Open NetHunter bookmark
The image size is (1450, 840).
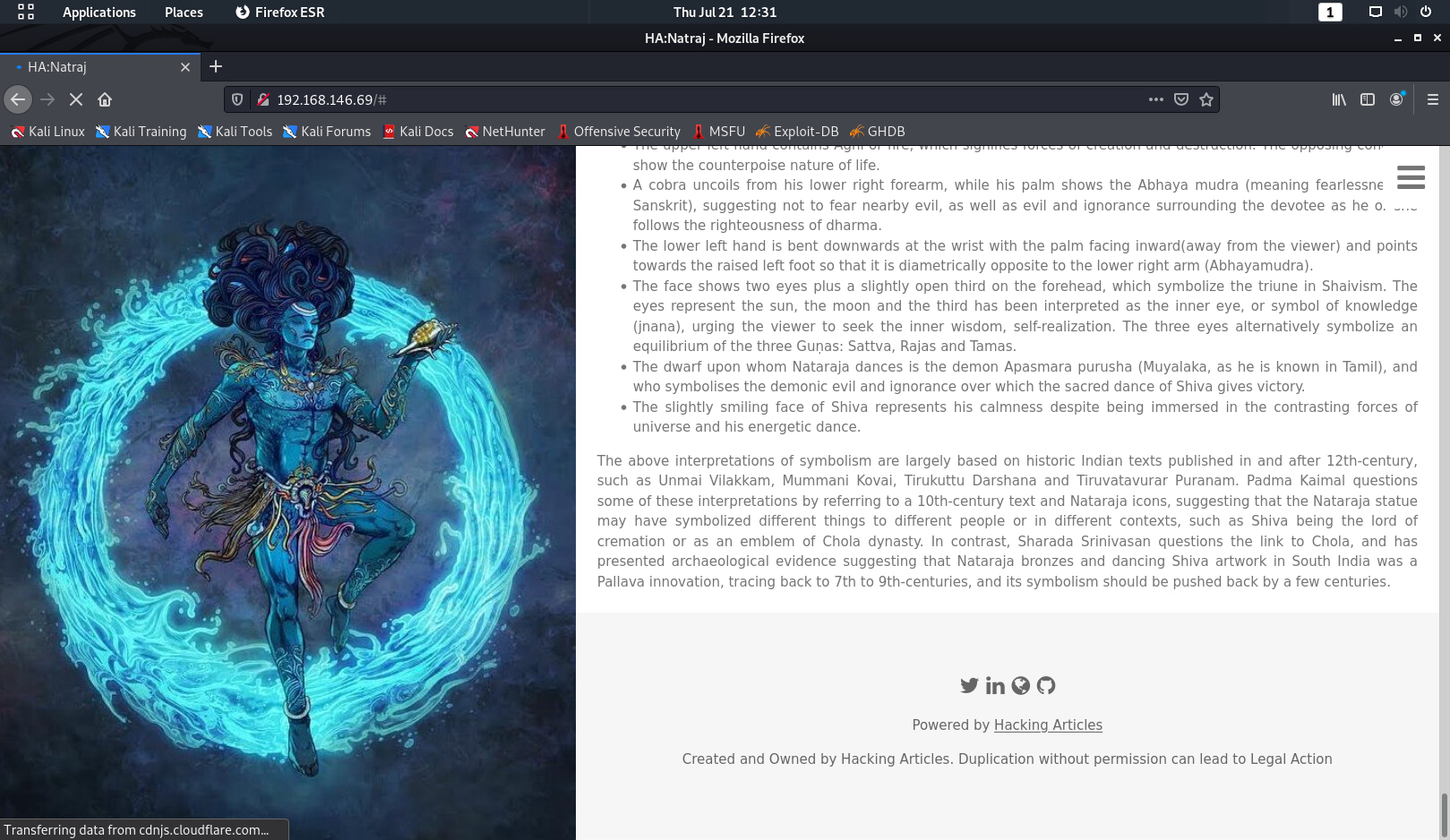click(x=504, y=132)
